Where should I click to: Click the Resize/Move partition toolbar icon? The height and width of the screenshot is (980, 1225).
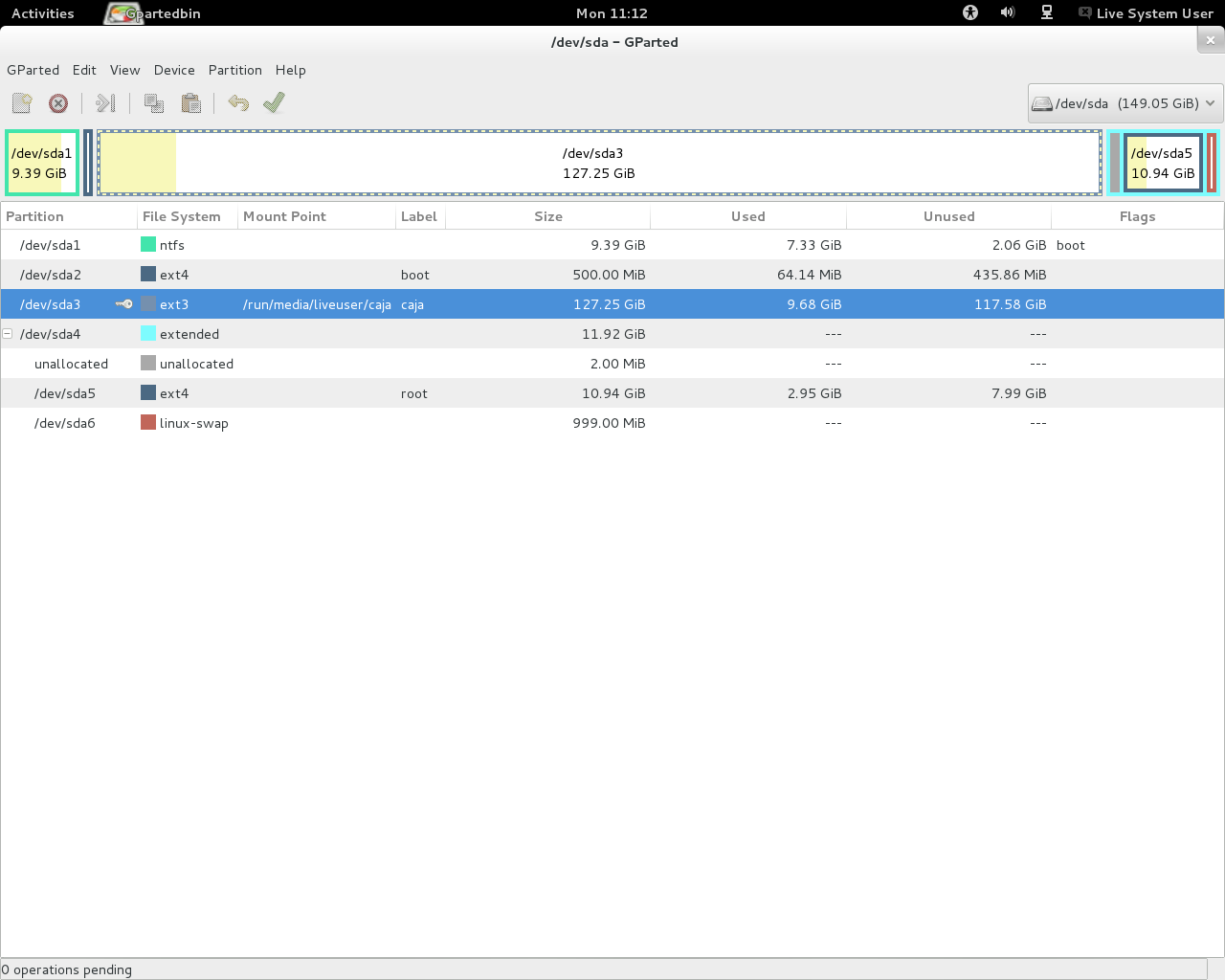tap(106, 103)
